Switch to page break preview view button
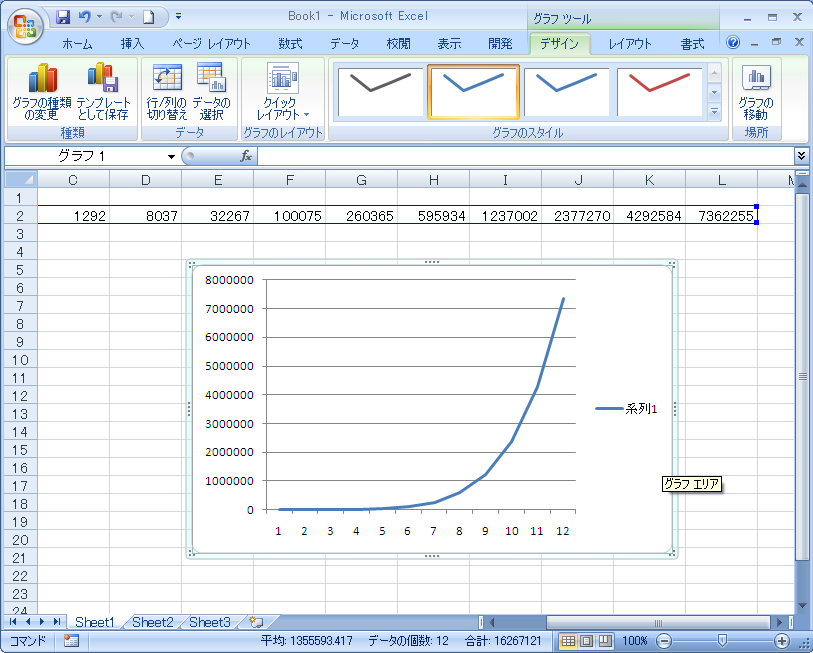813x653 pixels. click(604, 640)
